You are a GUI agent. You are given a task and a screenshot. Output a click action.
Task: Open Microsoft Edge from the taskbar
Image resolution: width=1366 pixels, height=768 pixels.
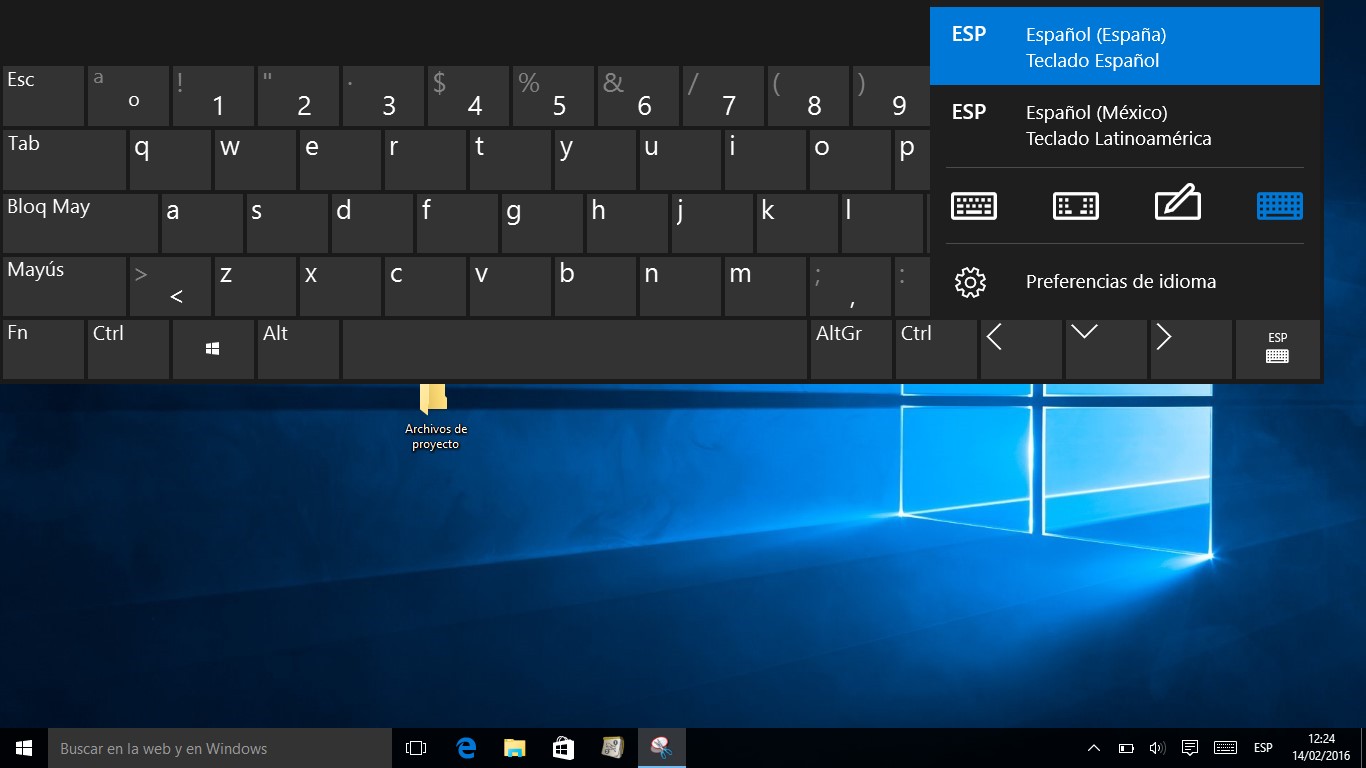click(466, 748)
